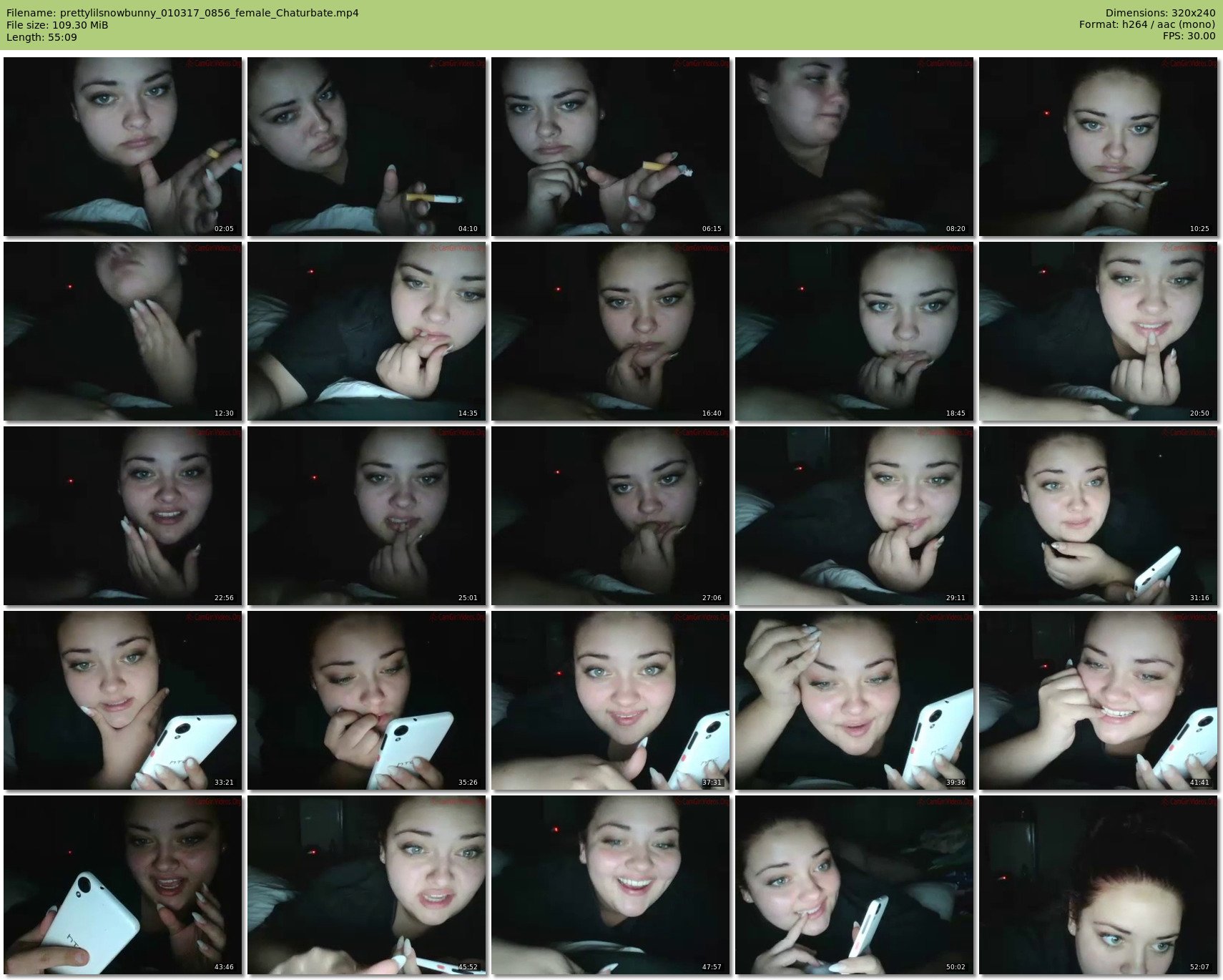Click the thumbnail timestamped 02:05
Image resolution: width=1223 pixels, height=980 pixels.
[x=122, y=147]
